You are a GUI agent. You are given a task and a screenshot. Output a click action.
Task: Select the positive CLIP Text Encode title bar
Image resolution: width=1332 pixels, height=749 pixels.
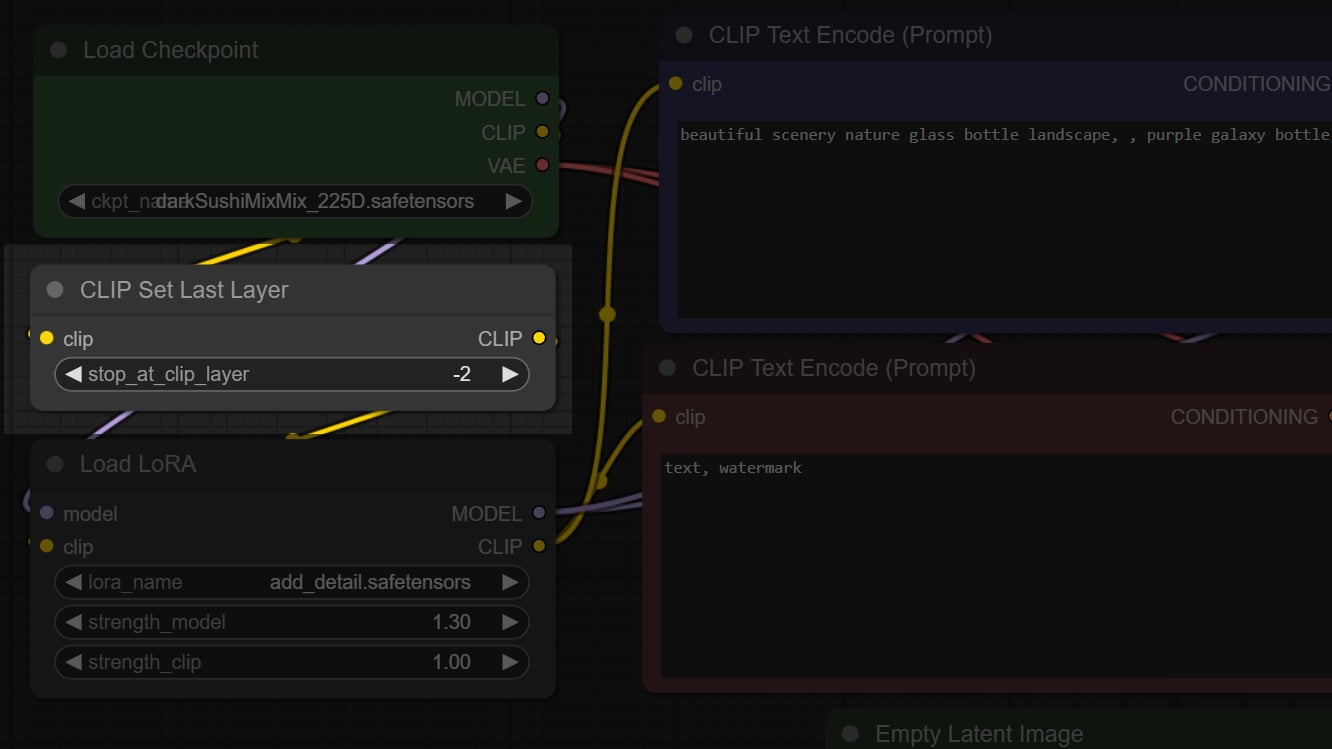[x=996, y=35]
